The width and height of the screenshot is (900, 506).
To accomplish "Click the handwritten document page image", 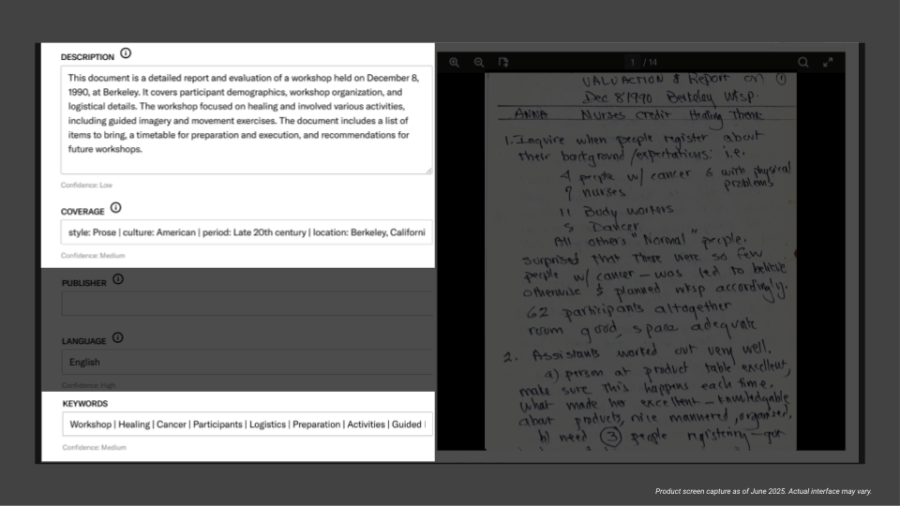I will click(x=641, y=261).
